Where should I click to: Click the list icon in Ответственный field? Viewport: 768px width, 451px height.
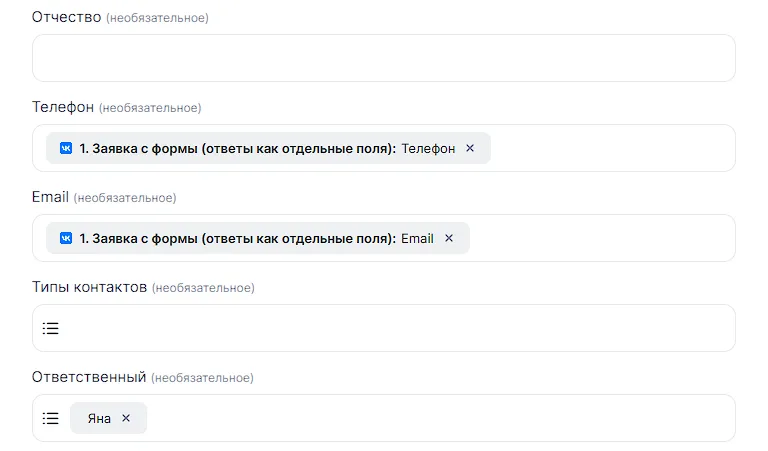pos(51,418)
